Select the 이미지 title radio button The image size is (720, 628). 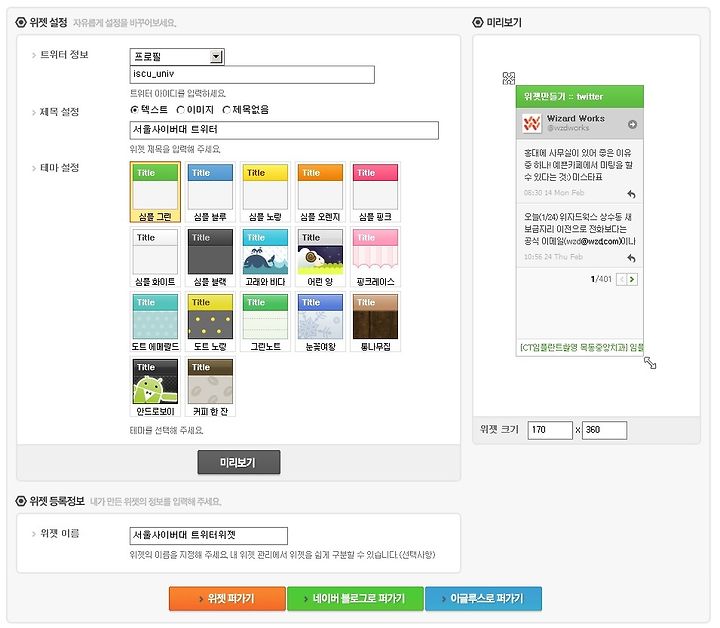(180, 110)
